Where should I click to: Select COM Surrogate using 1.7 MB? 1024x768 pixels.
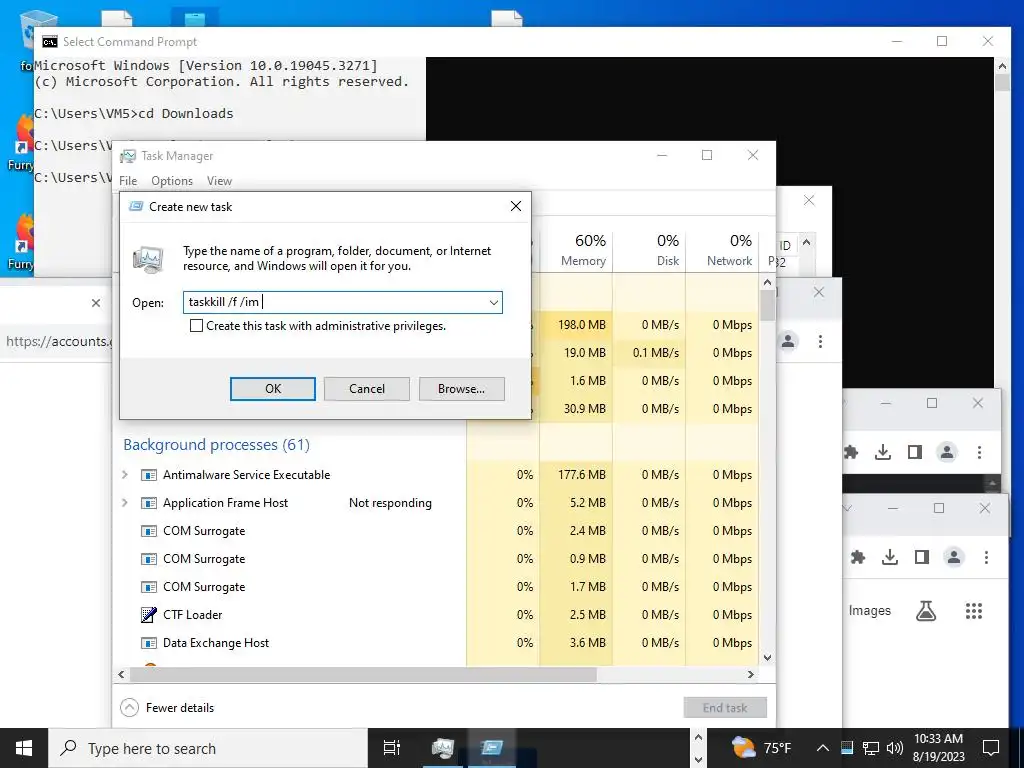click(x=204, y=587)
